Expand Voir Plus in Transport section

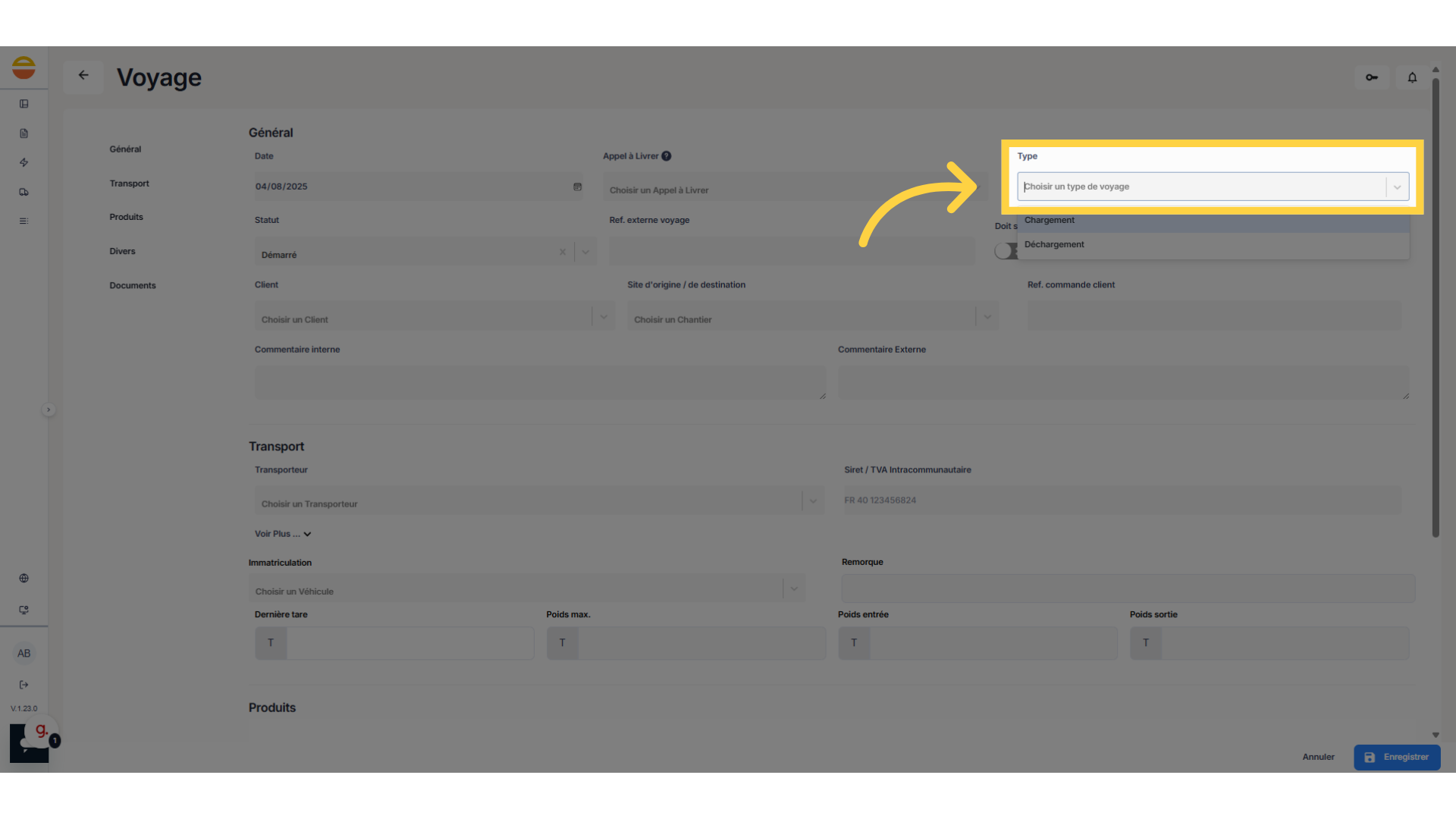283,534
